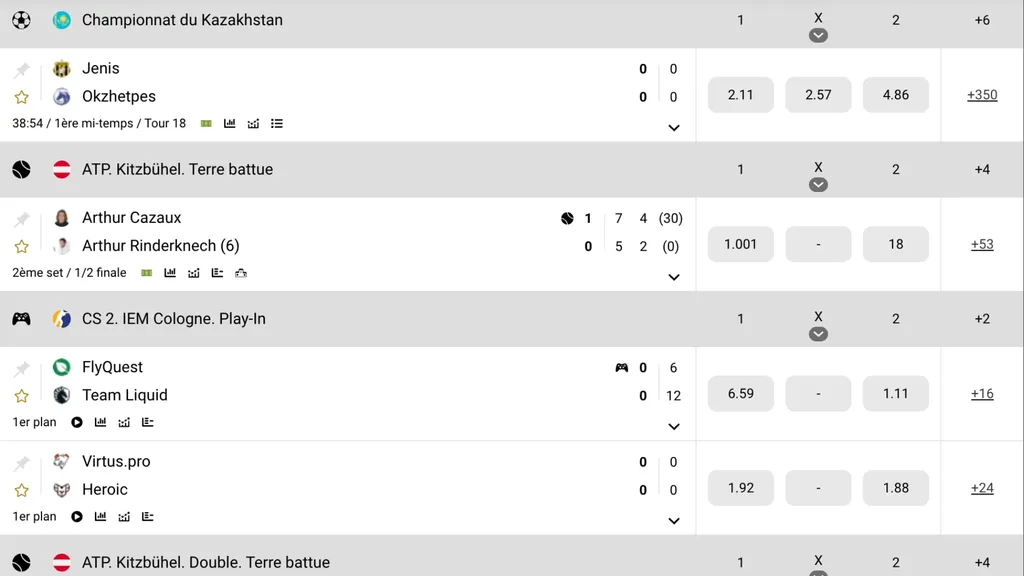The width and height of the screenshot is (1024, 576).
Task: Show the list icon for Jenis–Okzhetpes
Action: click(277, 123)
